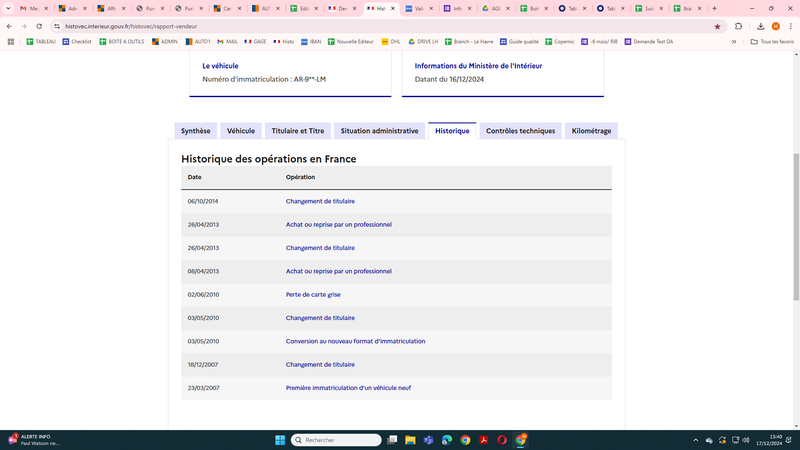Switch to the Gmail browser tab
The width and height of the screenshot is (800, 450).
(x=33, y=8)
